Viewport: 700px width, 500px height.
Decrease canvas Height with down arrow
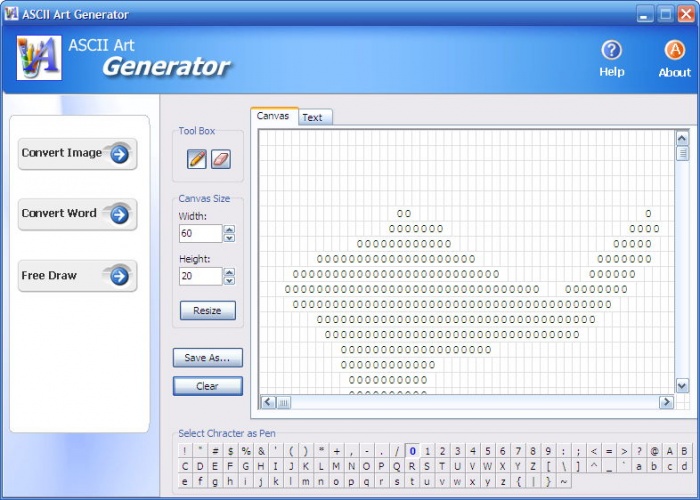pyautogui.click(x=229, y=281)
